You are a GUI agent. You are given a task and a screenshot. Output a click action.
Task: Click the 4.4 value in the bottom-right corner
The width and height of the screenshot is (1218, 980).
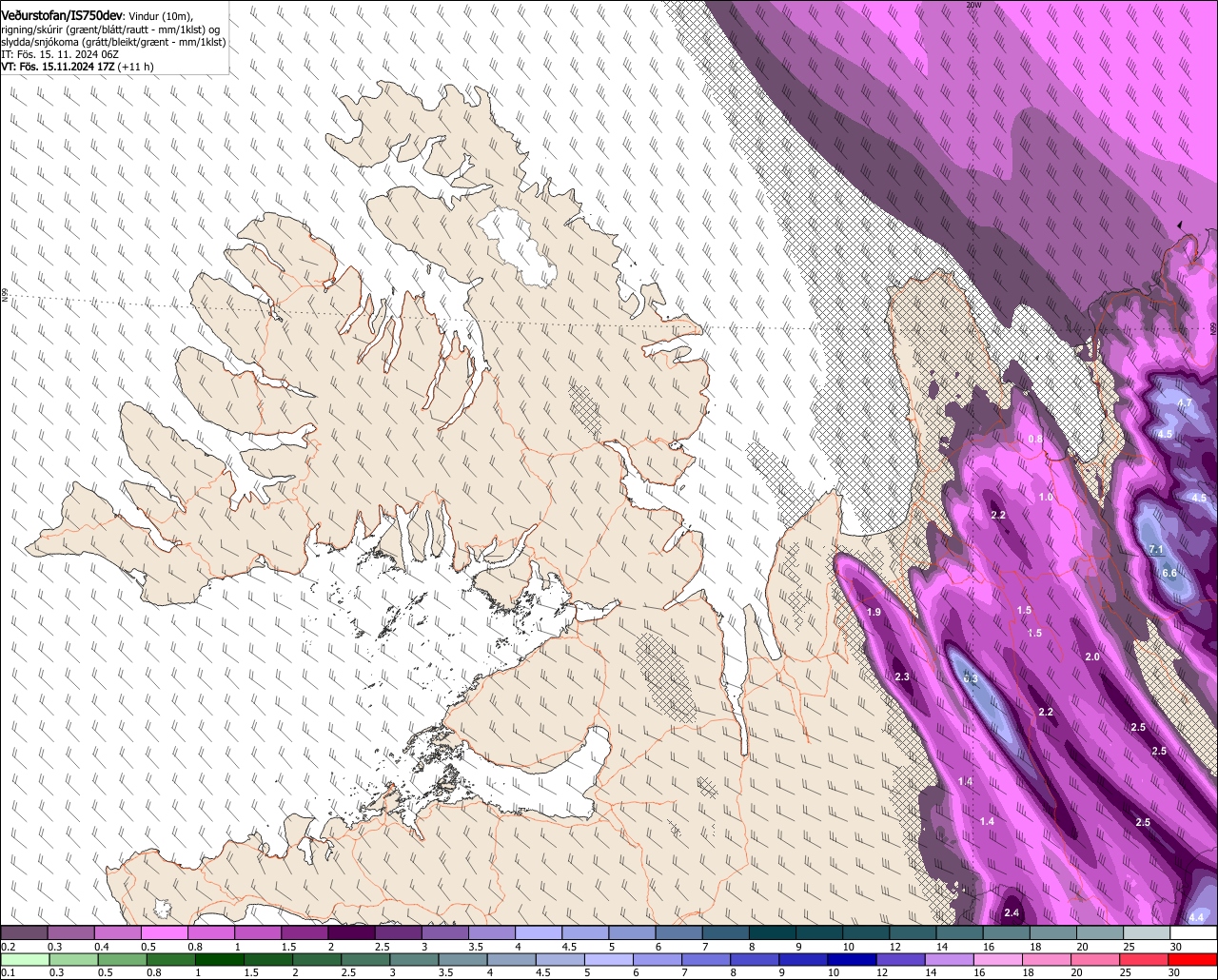click(1197, 917)
